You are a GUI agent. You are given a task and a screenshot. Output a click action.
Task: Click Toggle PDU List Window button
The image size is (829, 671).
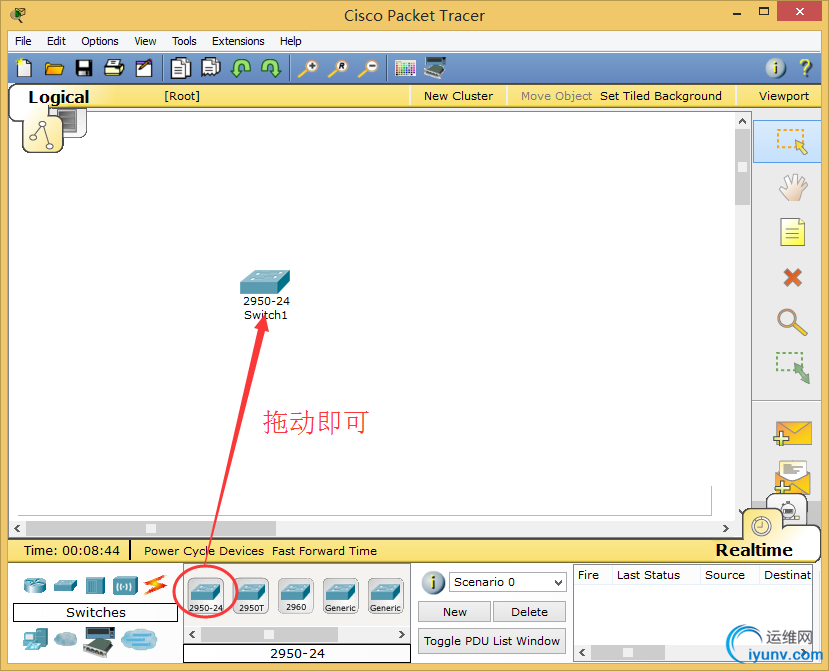(x=492, y=641)
